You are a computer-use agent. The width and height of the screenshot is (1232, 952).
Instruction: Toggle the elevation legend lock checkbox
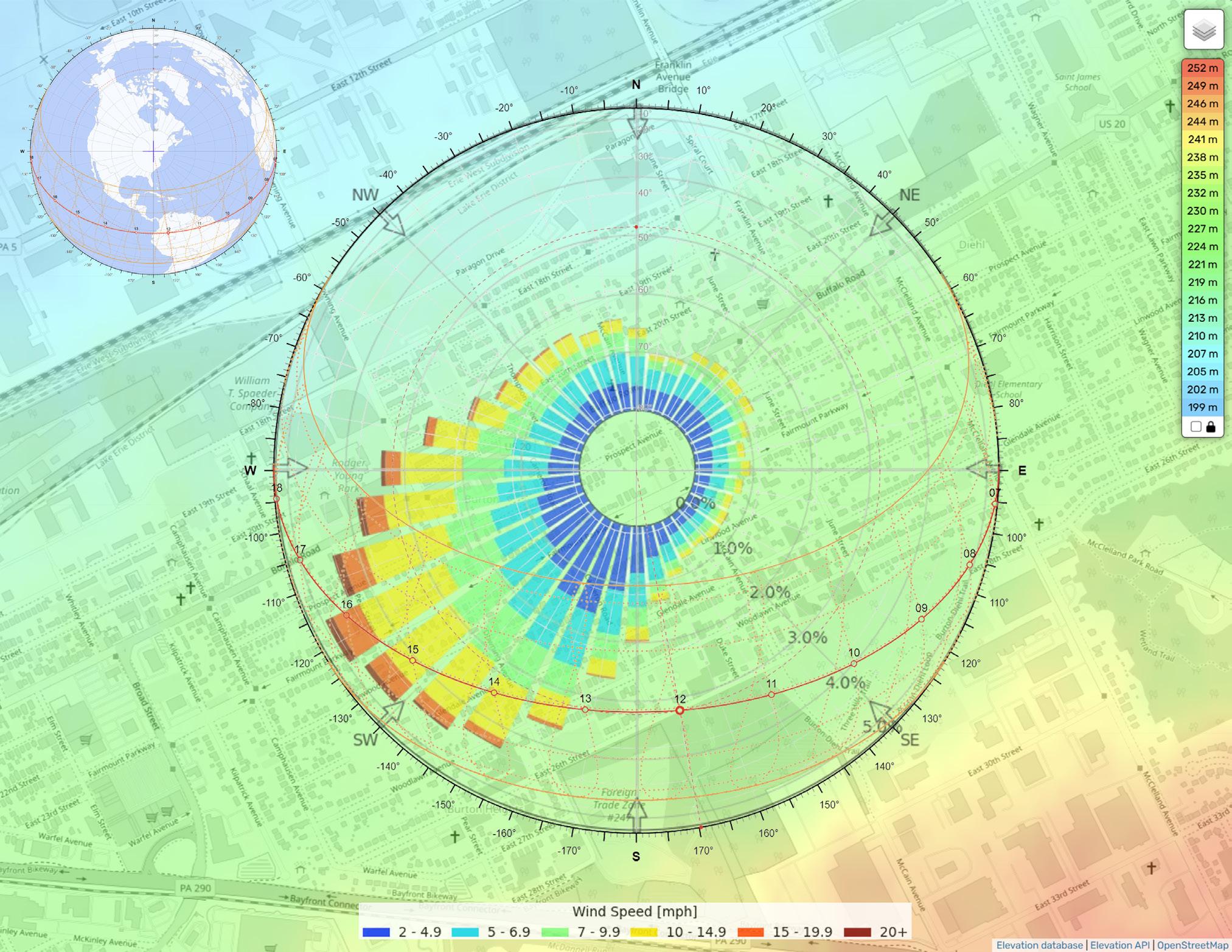click(x=1195, y=426)
